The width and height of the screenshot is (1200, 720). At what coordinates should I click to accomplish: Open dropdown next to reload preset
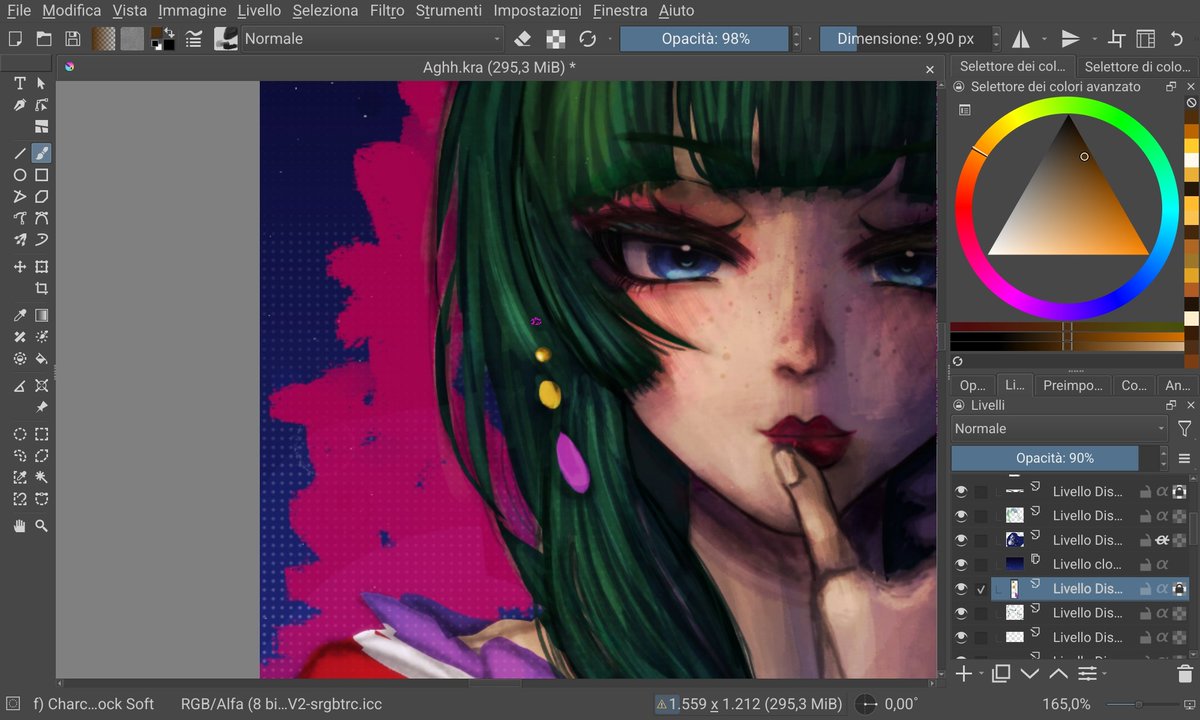[610, 39]
